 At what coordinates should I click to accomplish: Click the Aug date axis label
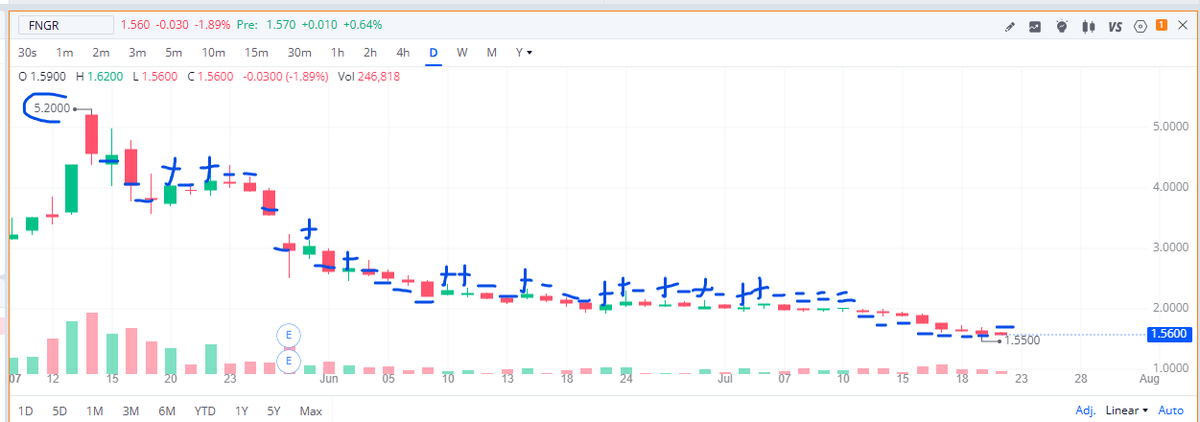click(1149, 380)
